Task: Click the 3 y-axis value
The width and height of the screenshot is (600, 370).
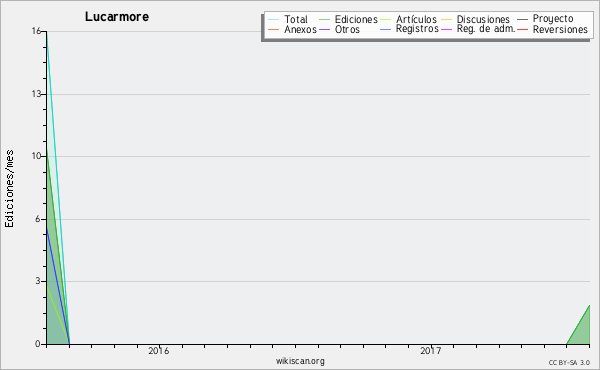Action: pos(38,281)
